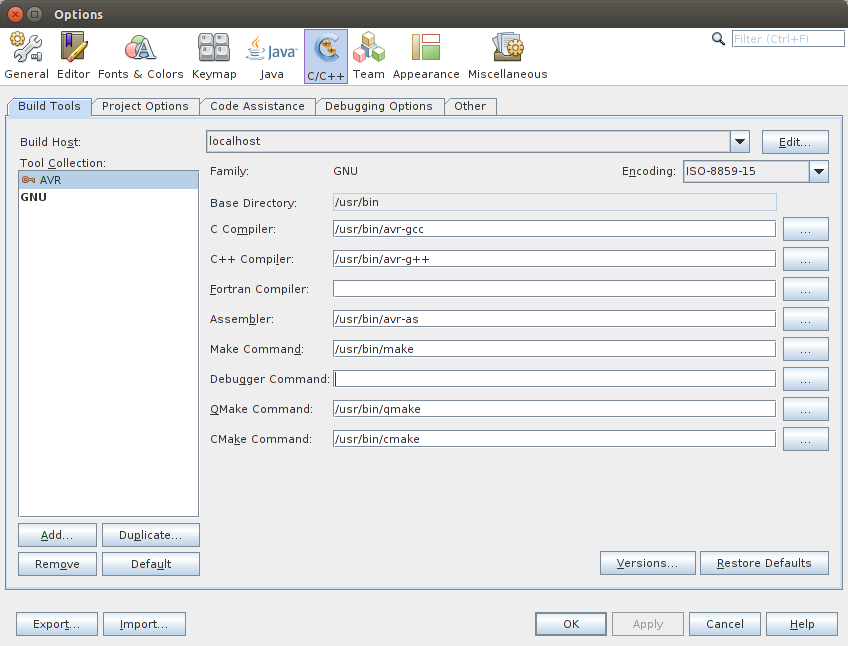Click the Debugger Command field
This screenshot has width=848, height=646.
pyautogui.click(x=554, y=379)
